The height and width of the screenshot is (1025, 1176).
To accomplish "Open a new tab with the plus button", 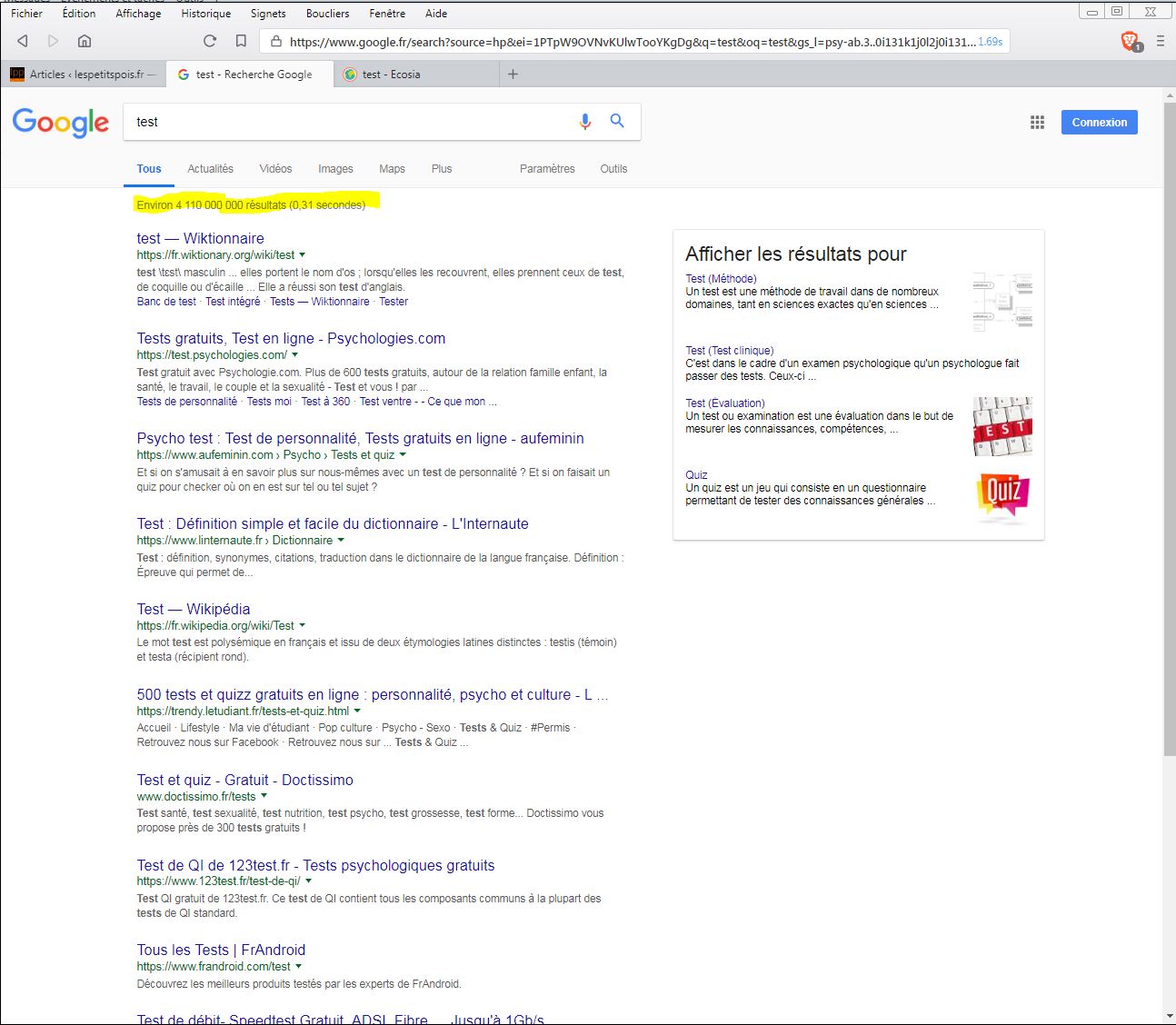I will pos(513,75).
